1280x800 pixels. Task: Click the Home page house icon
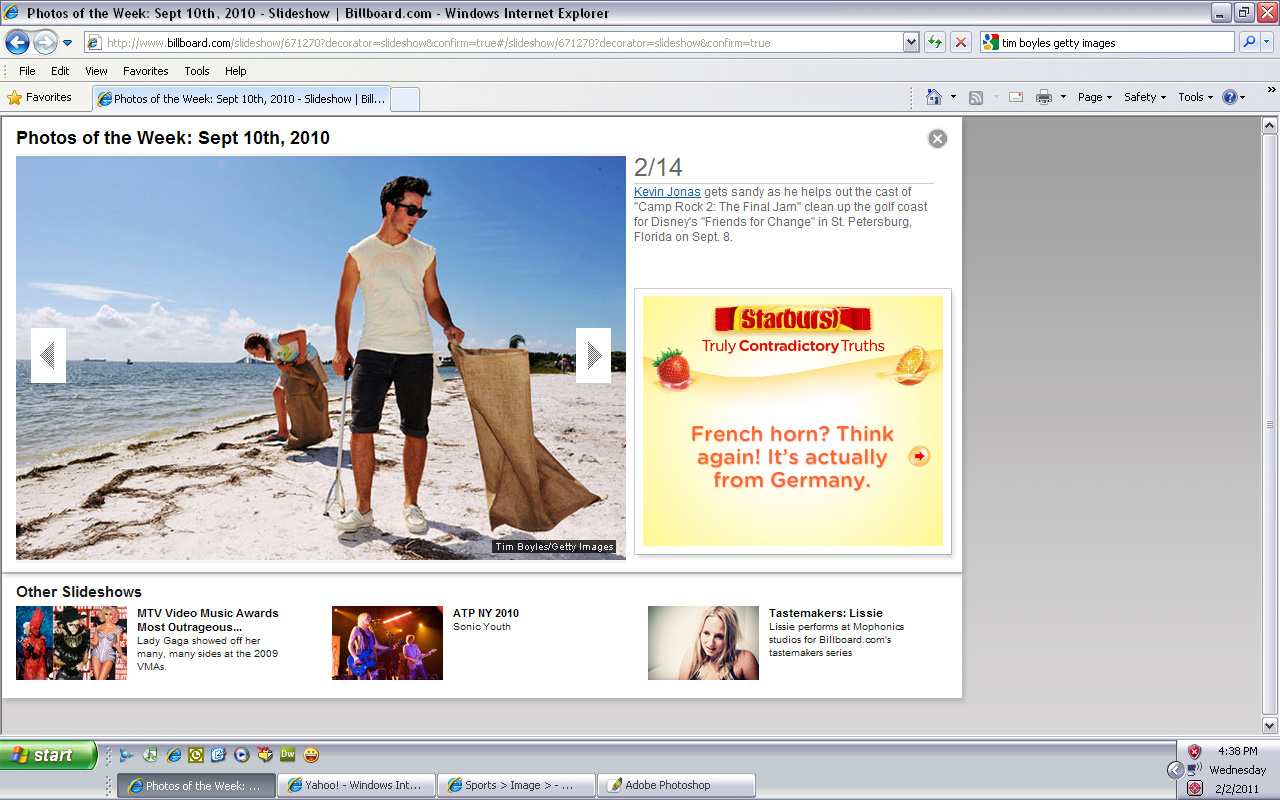pyautogui.click(x=934, y=97)
